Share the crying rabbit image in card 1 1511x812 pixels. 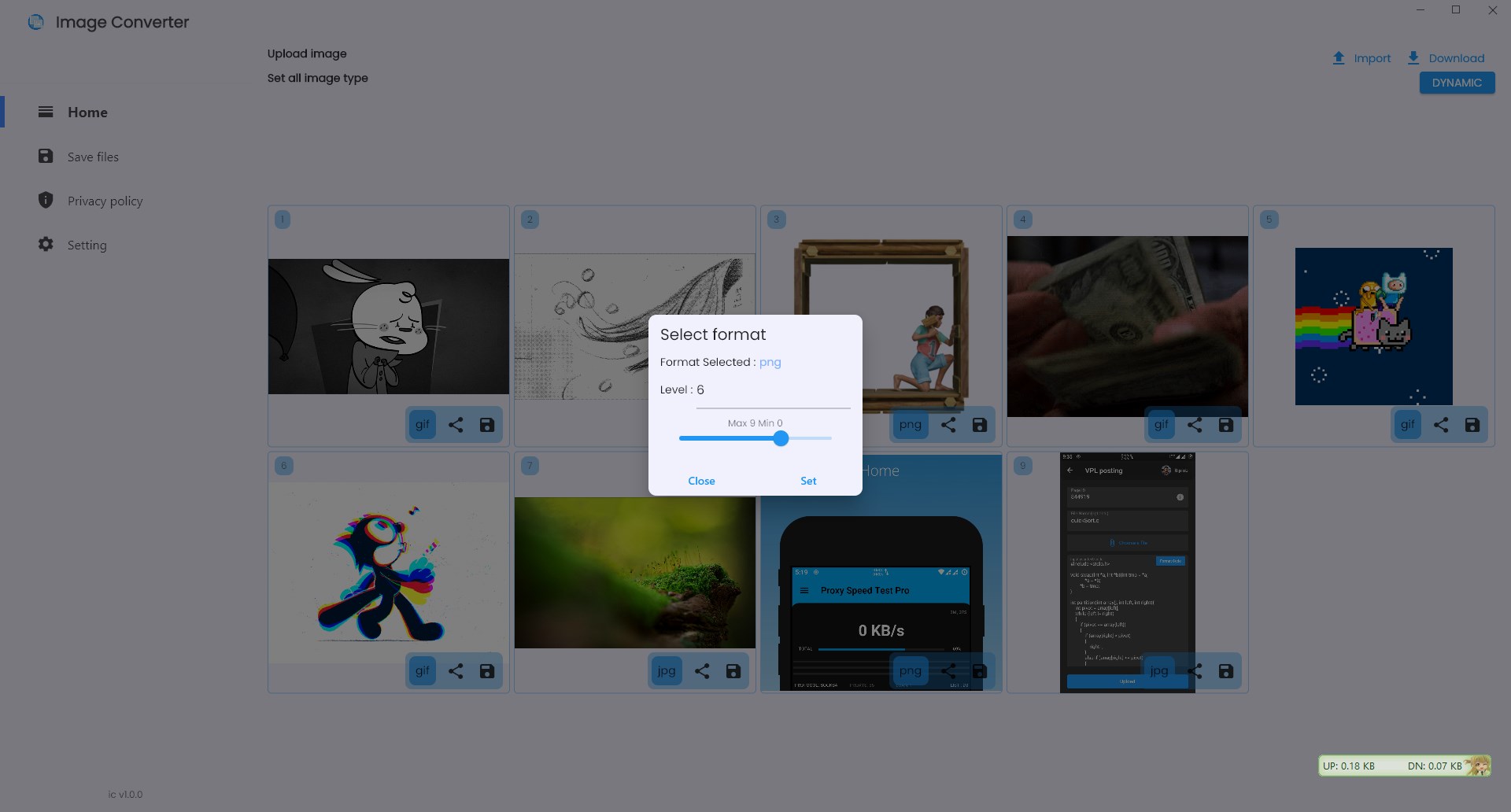click(x=456, y=425)
